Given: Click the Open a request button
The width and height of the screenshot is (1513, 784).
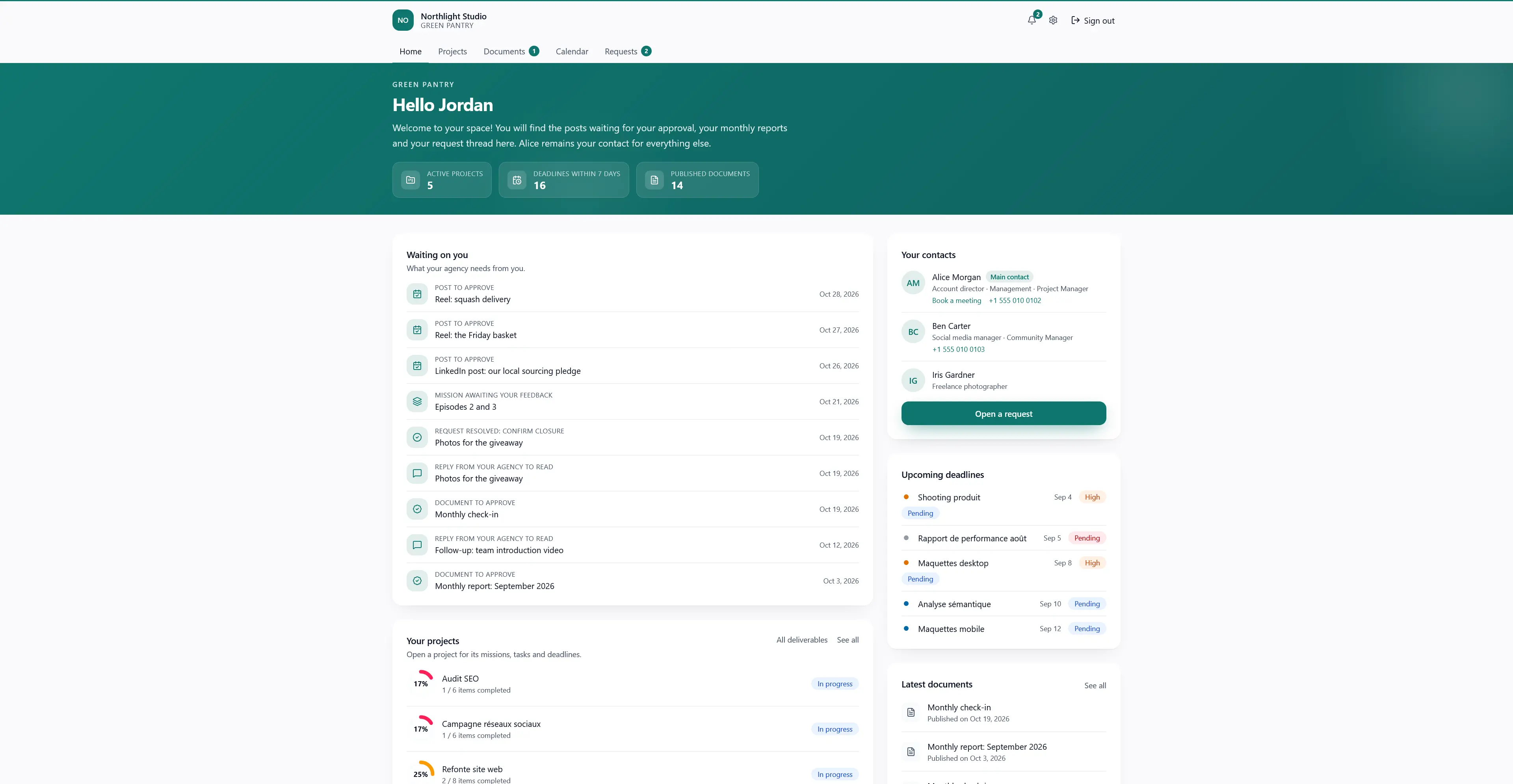Looking at the screenshot, I should point(1004,413).
